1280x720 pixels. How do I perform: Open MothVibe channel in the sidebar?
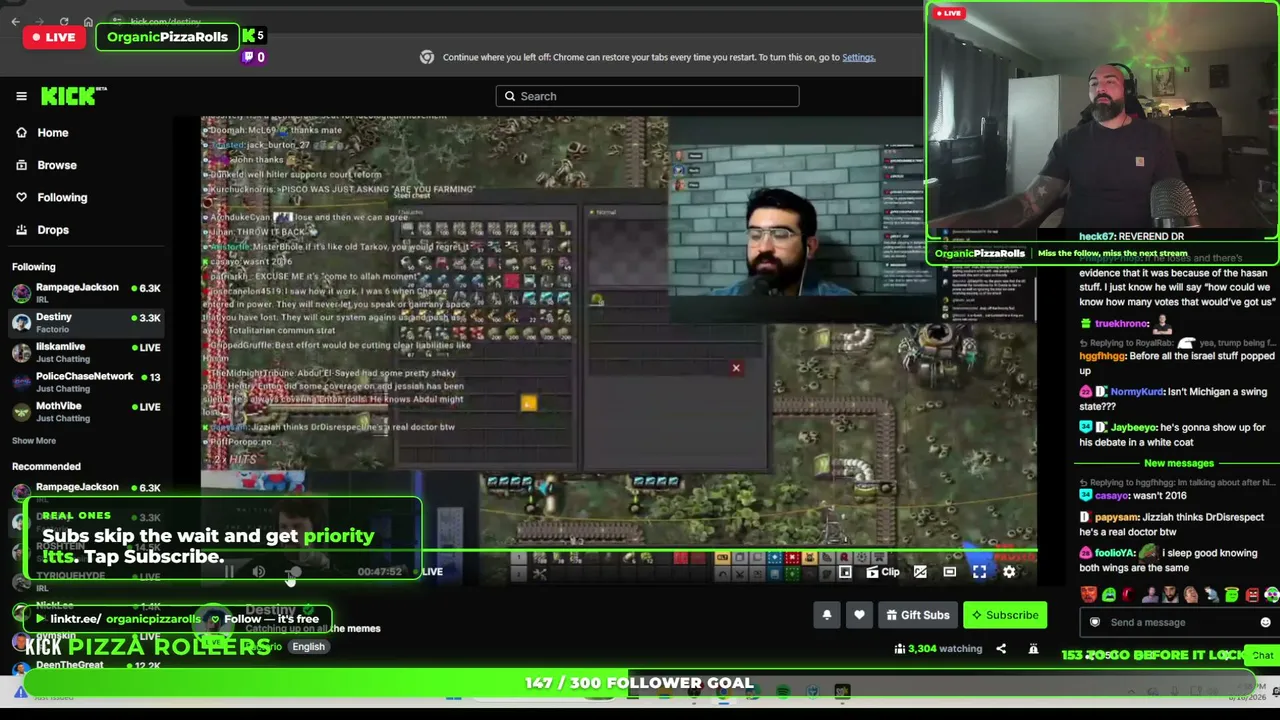coord(86,412)
